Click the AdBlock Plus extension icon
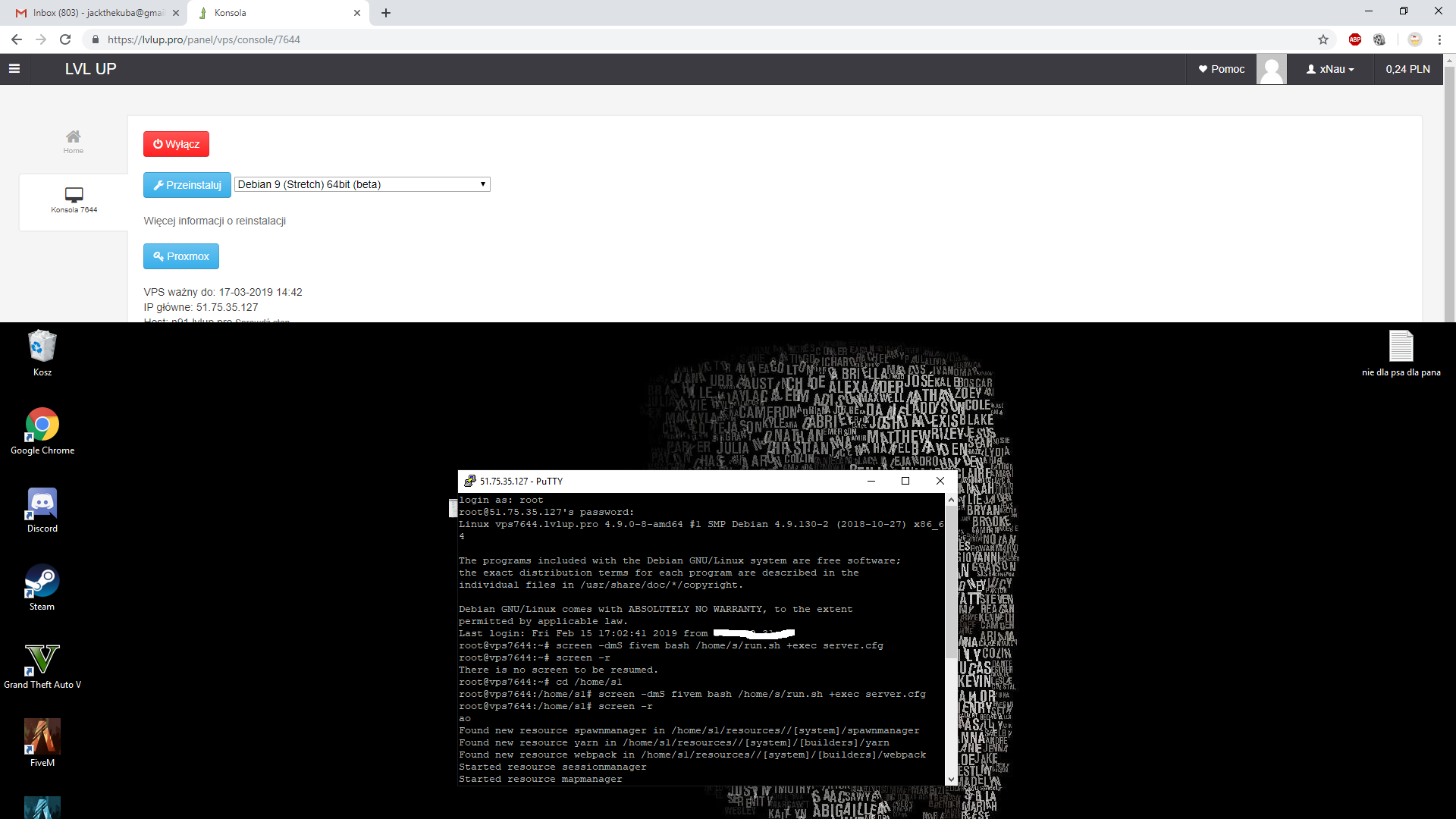The height and width of the screenshot is (819, 1456). click(x=1355, y=39)
